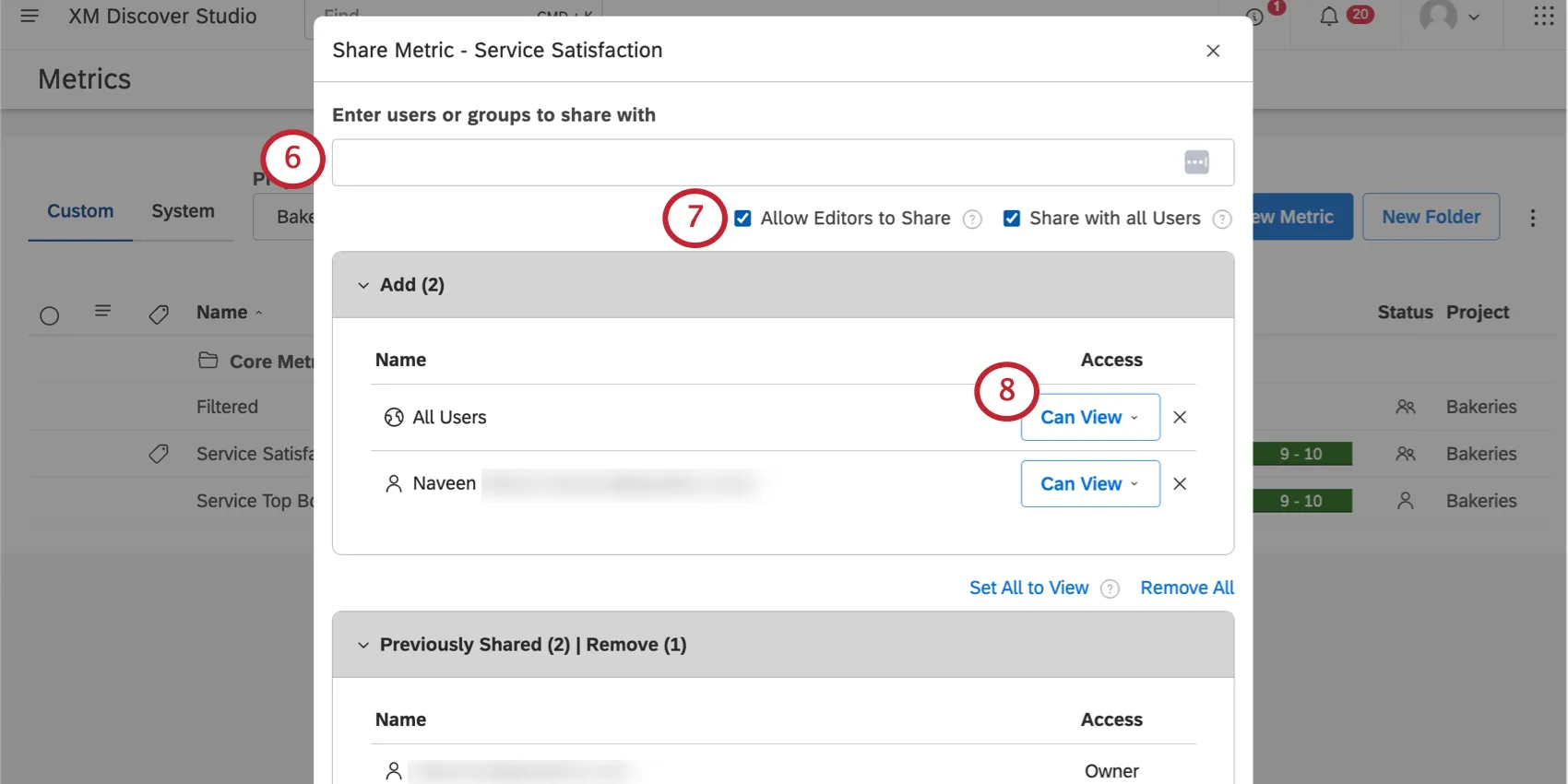The image size is (1568, 784).
Task: Open the hamburger navigation menu
Action: click(30, 17)
